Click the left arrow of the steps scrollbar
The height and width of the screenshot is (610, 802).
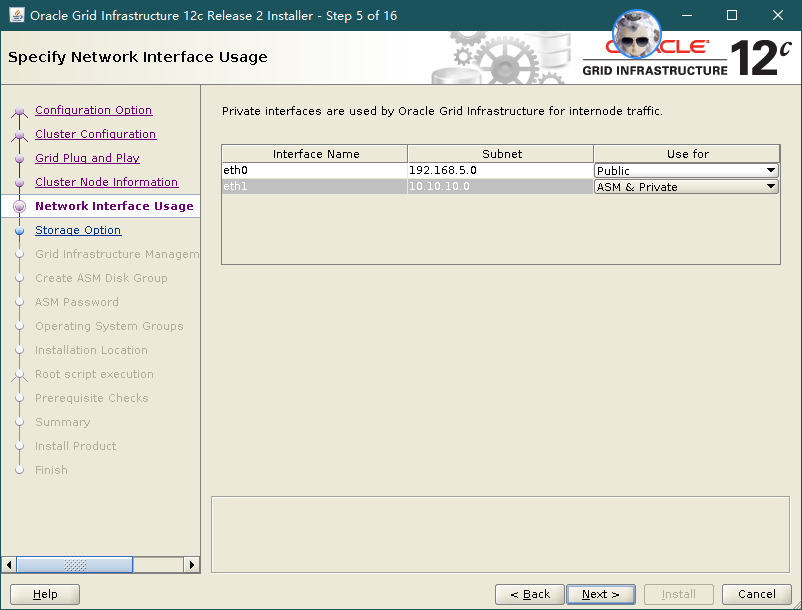[9, 565]
